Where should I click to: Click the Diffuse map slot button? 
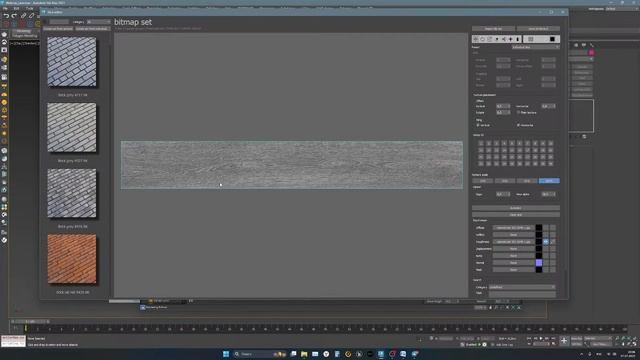513,228
